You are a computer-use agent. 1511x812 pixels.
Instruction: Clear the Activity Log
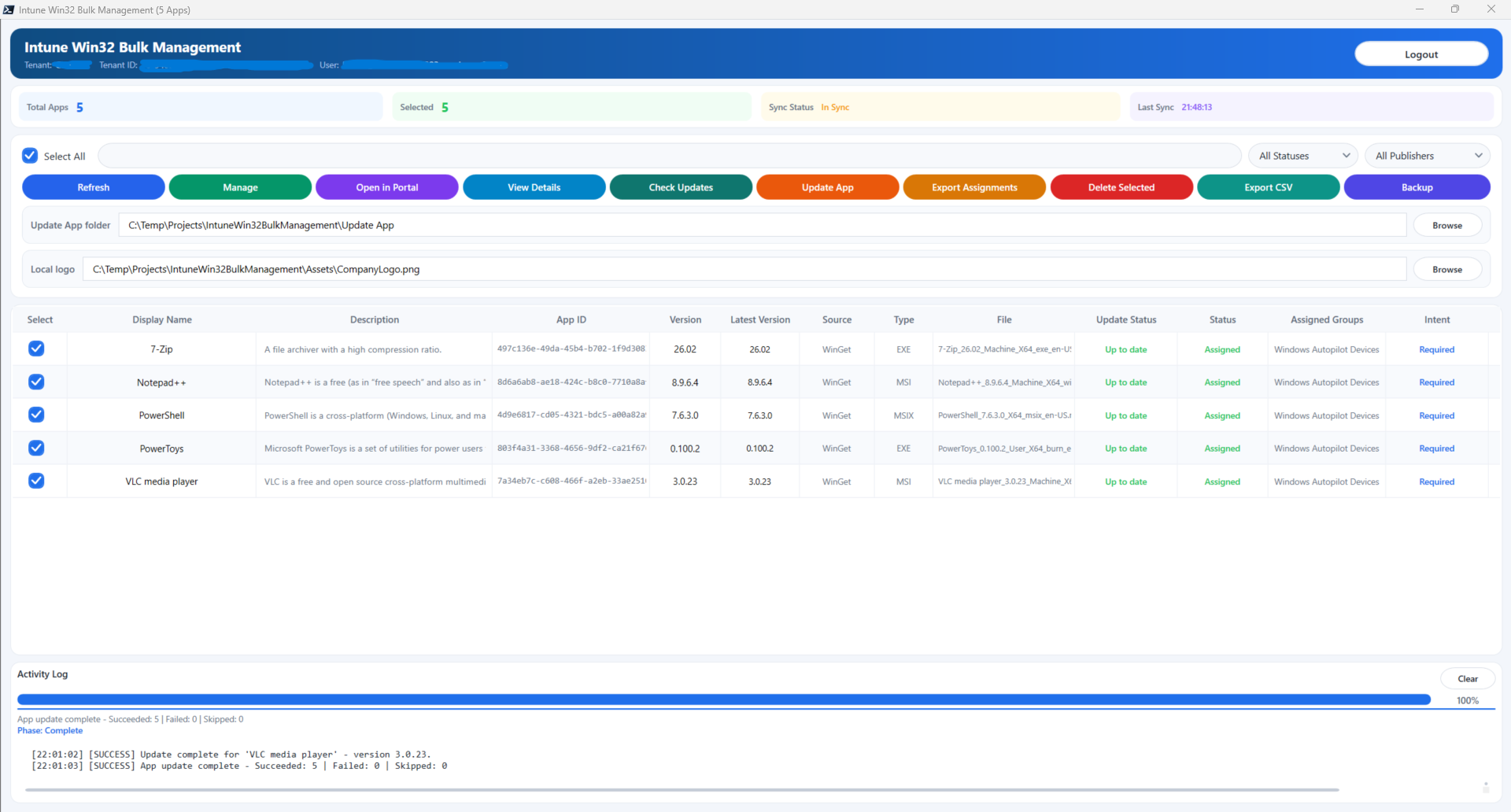1468,679
